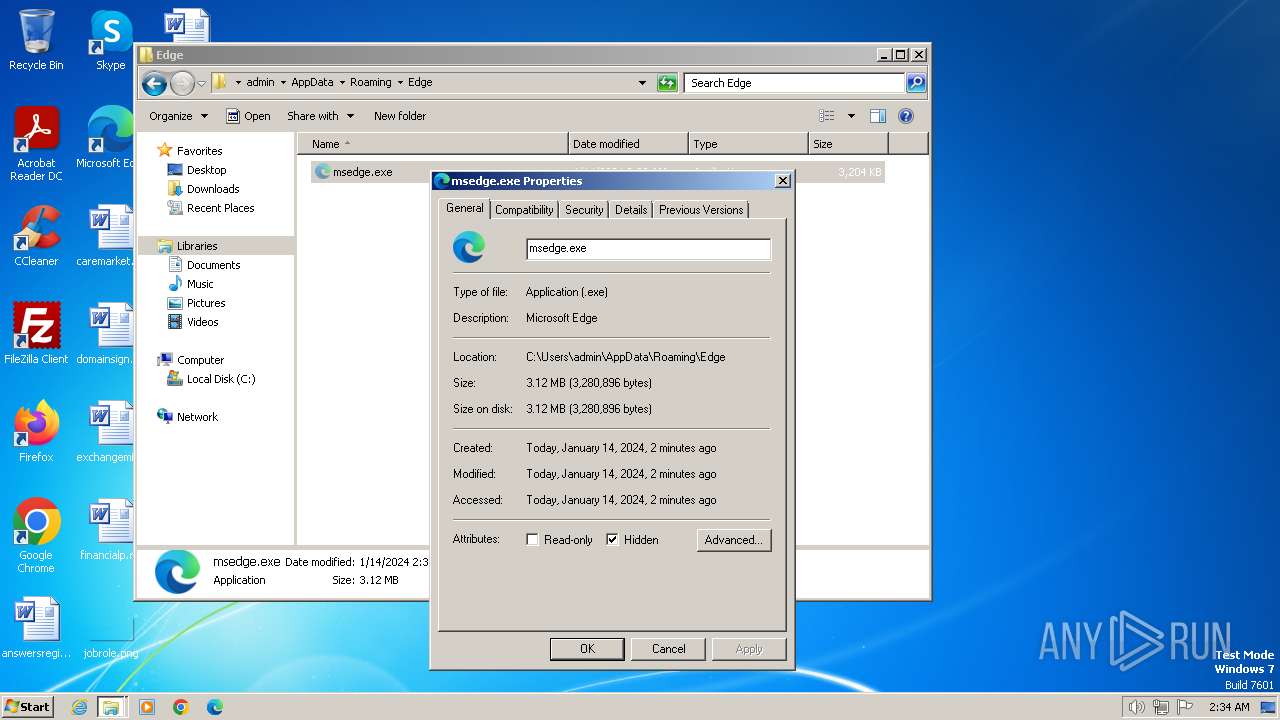Toggle the Read-only attribute checkbox
1280x720 pixels.
click(x=532, y=539)
